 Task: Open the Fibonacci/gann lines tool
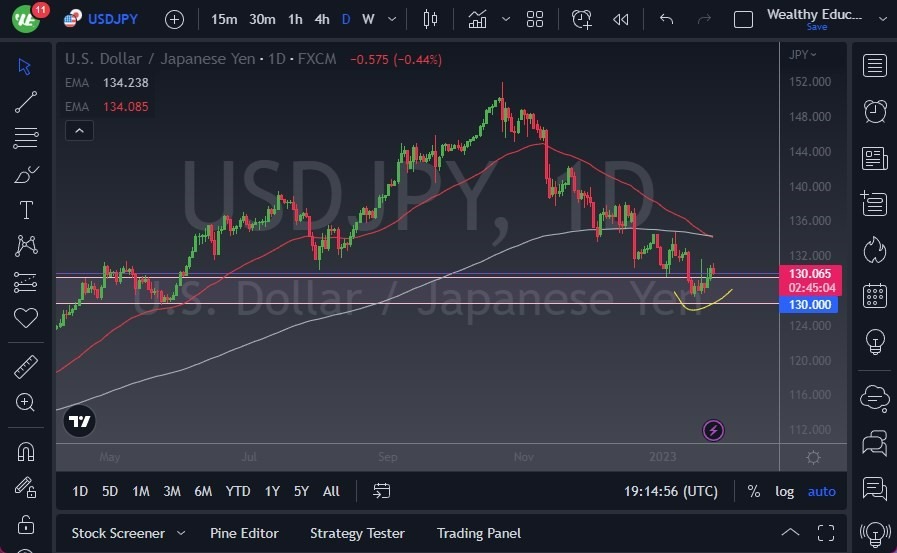point(26,138)
